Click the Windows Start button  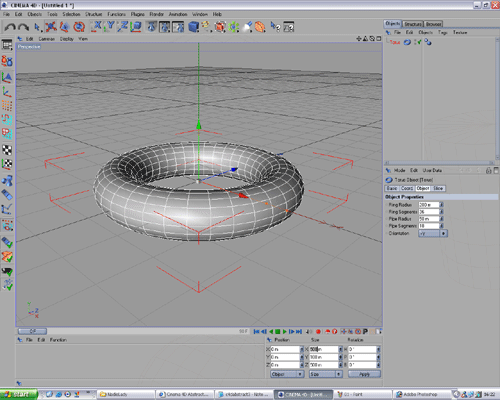[19, 394]
